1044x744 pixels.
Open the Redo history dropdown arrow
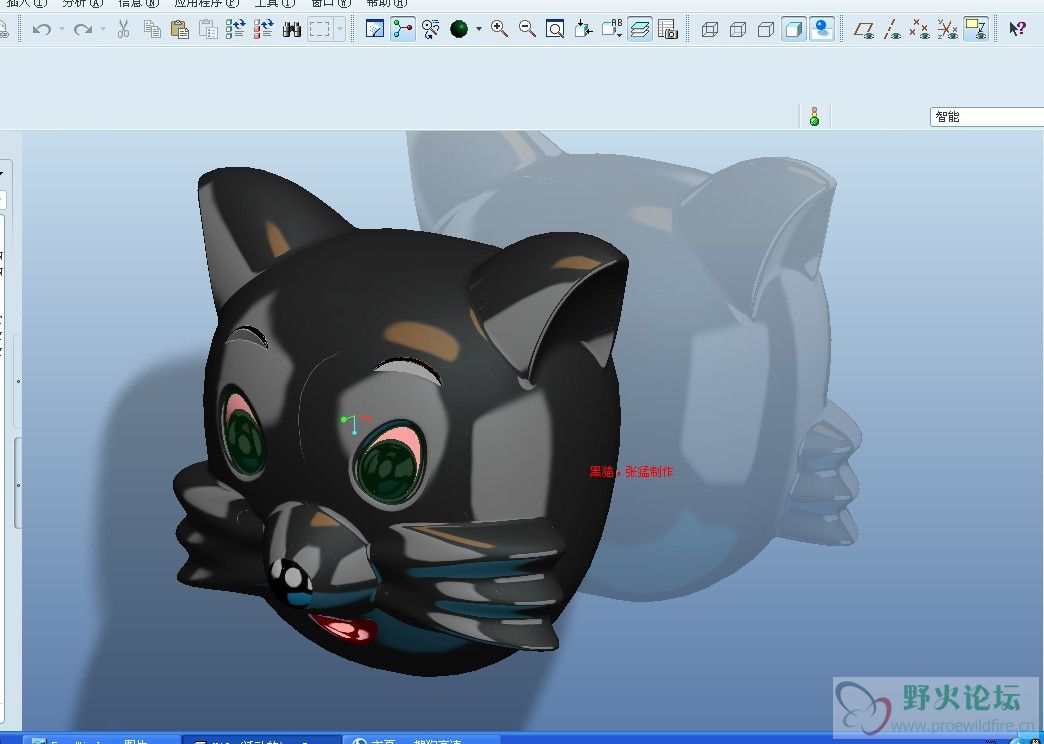[x=103, y=29]
